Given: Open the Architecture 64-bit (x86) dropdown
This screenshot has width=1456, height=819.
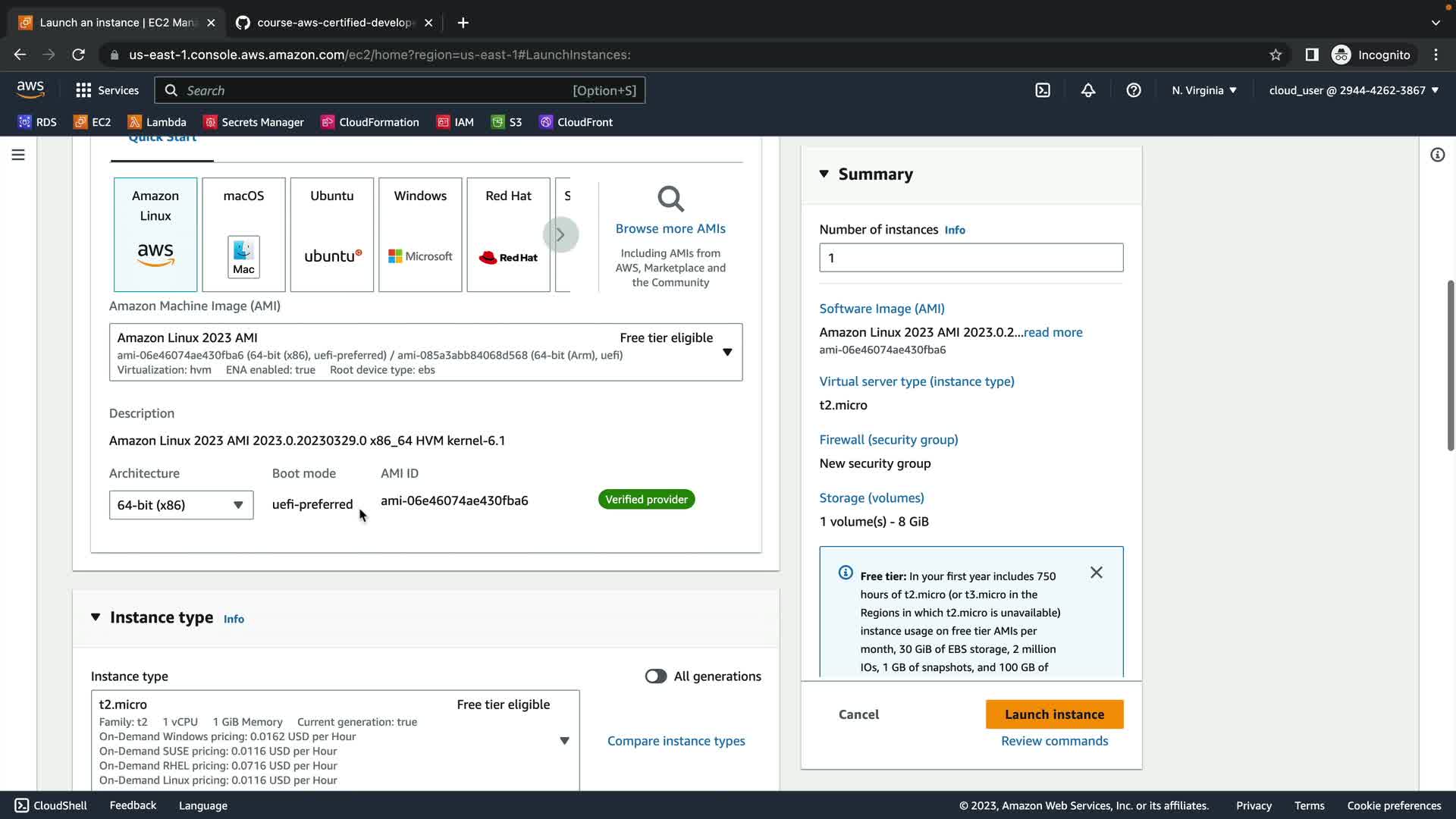Looking at the screenshot, I should (x=180, y=505).
